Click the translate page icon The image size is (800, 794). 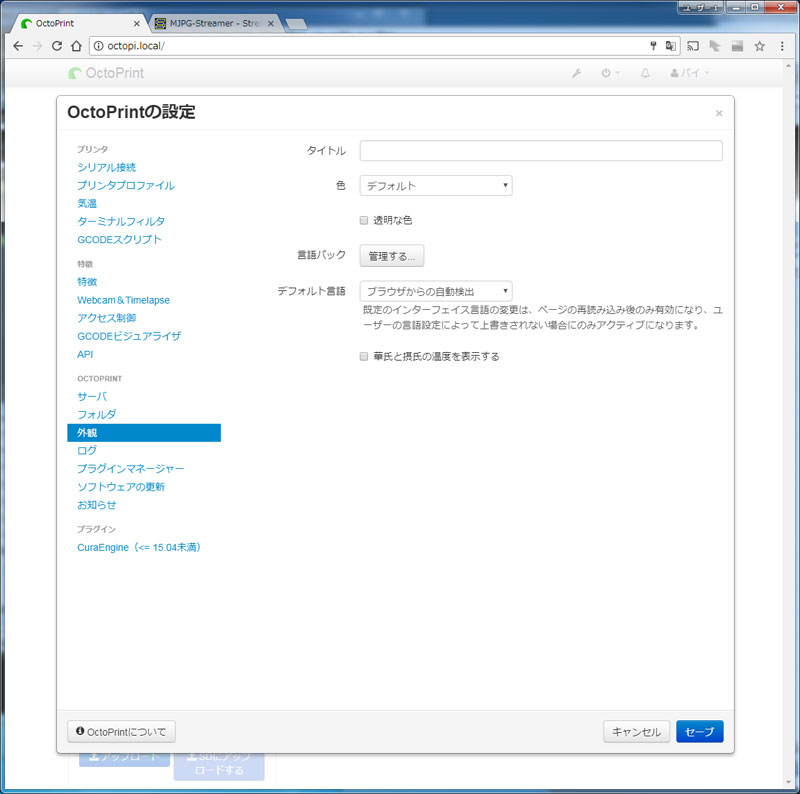click(x=670, y=46)
